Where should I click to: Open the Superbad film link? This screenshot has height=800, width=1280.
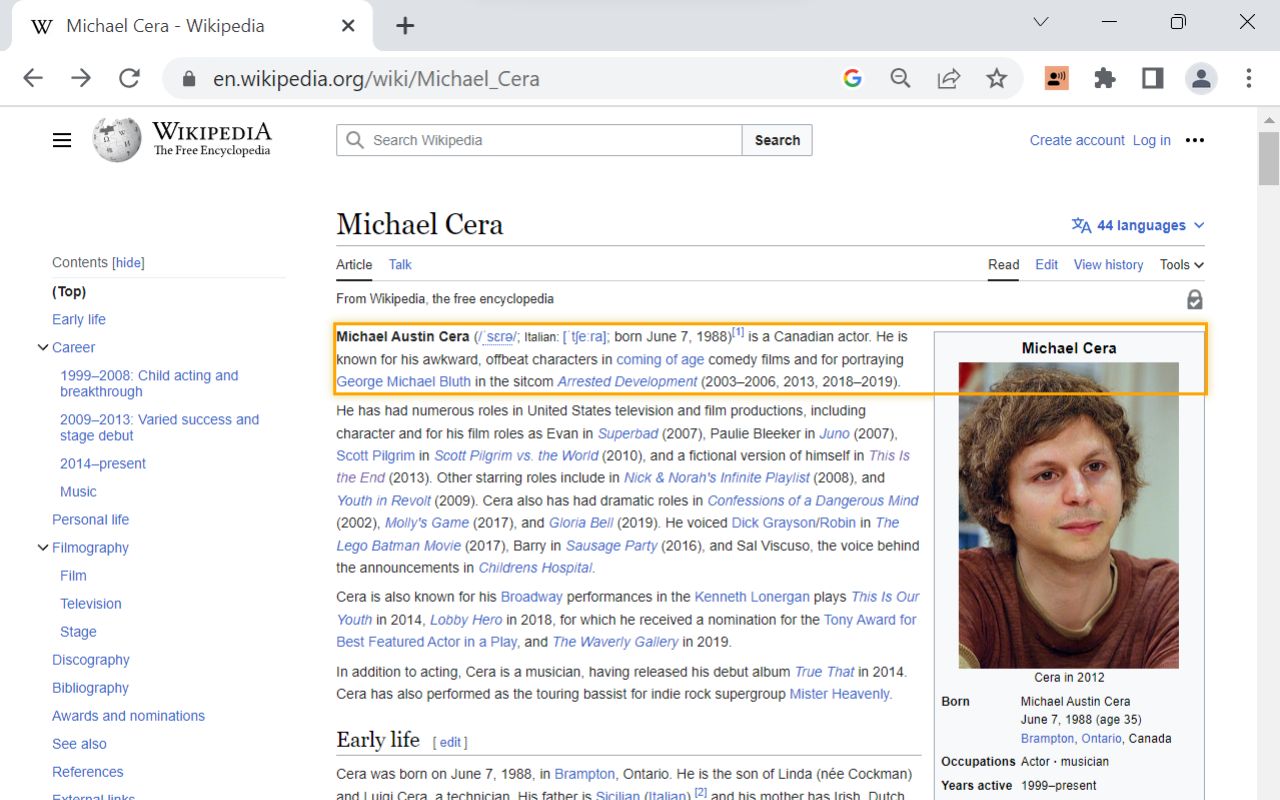pos(628,434)
